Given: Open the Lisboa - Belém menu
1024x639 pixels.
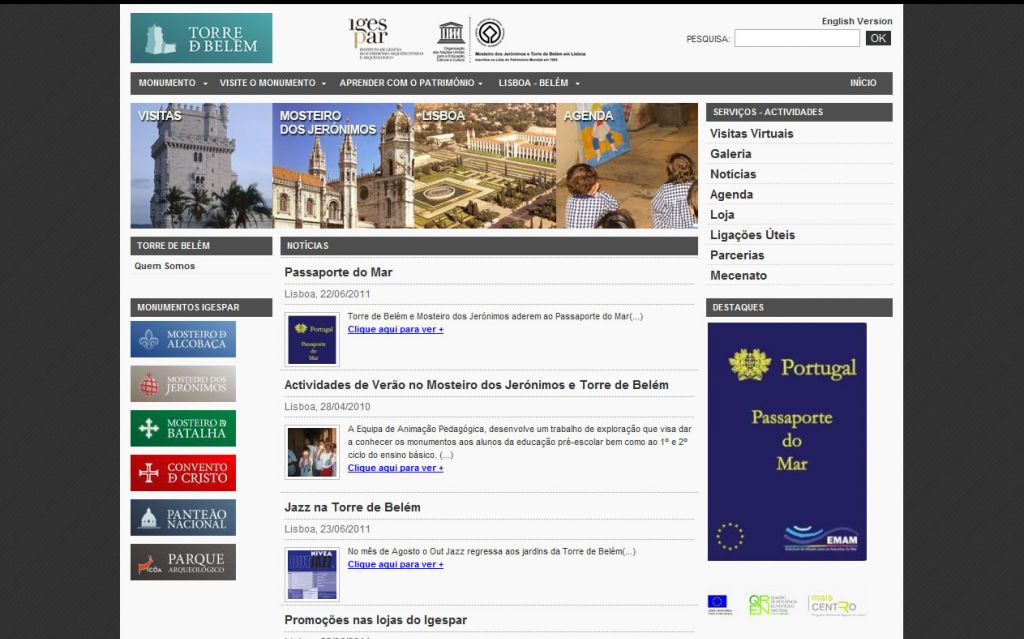Looking at the screenshot, I should pyautogui.click(x=538, y=83).
